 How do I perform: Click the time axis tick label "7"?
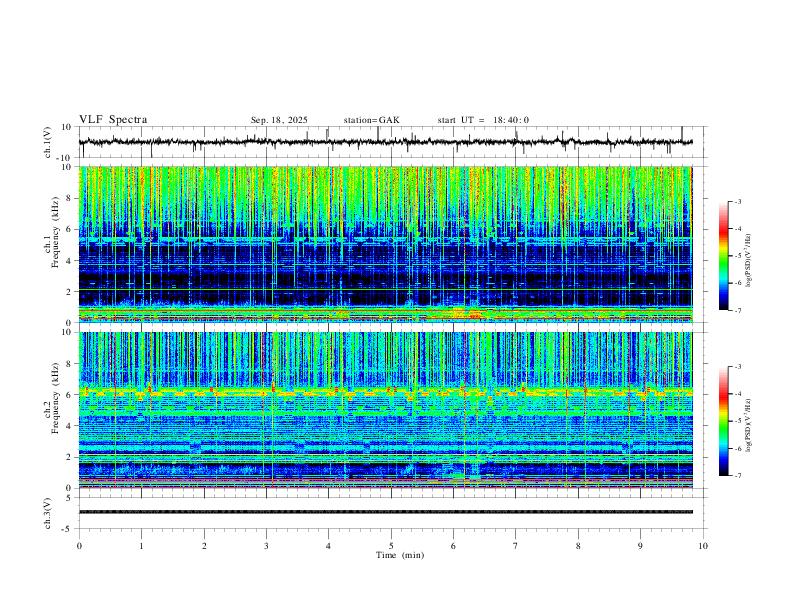[x=516, y=546]
